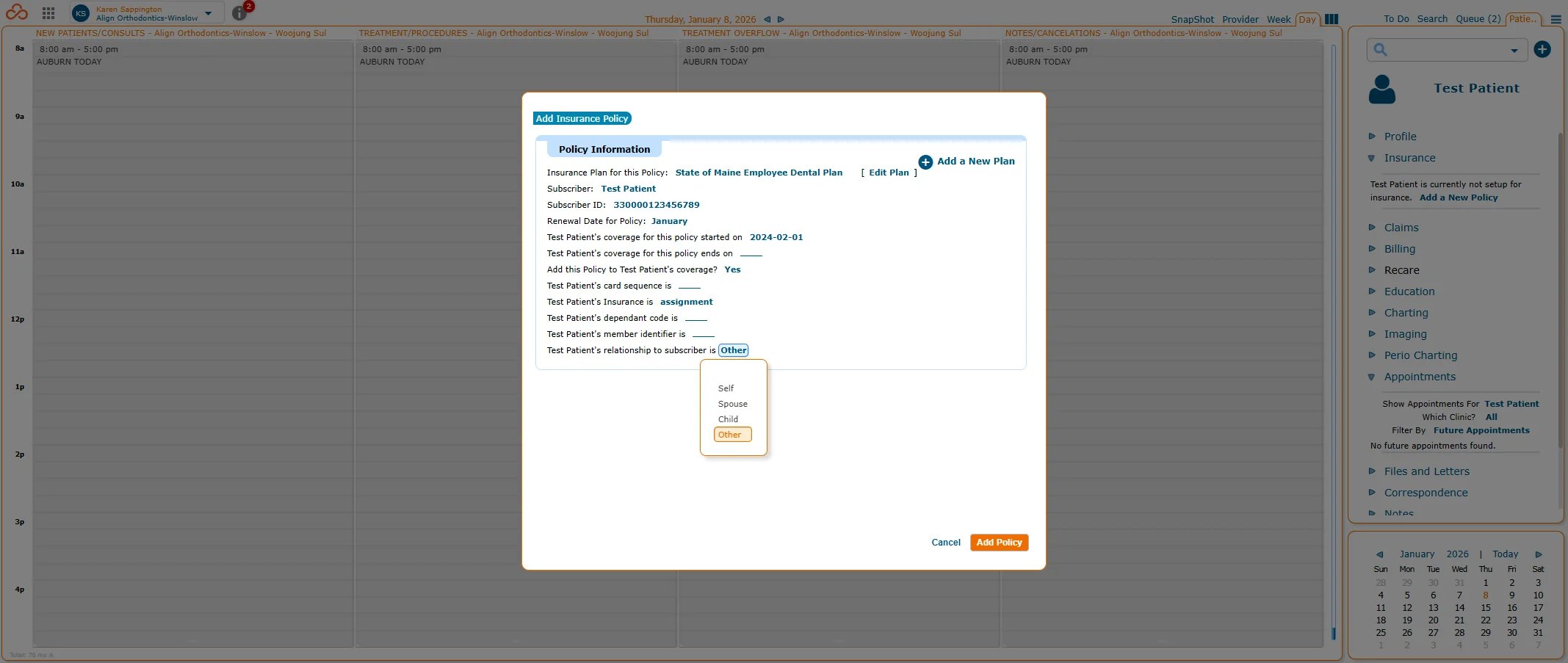Select Spouse as relationship to subscriber
1568x663 pixels.
pos(732,403)
